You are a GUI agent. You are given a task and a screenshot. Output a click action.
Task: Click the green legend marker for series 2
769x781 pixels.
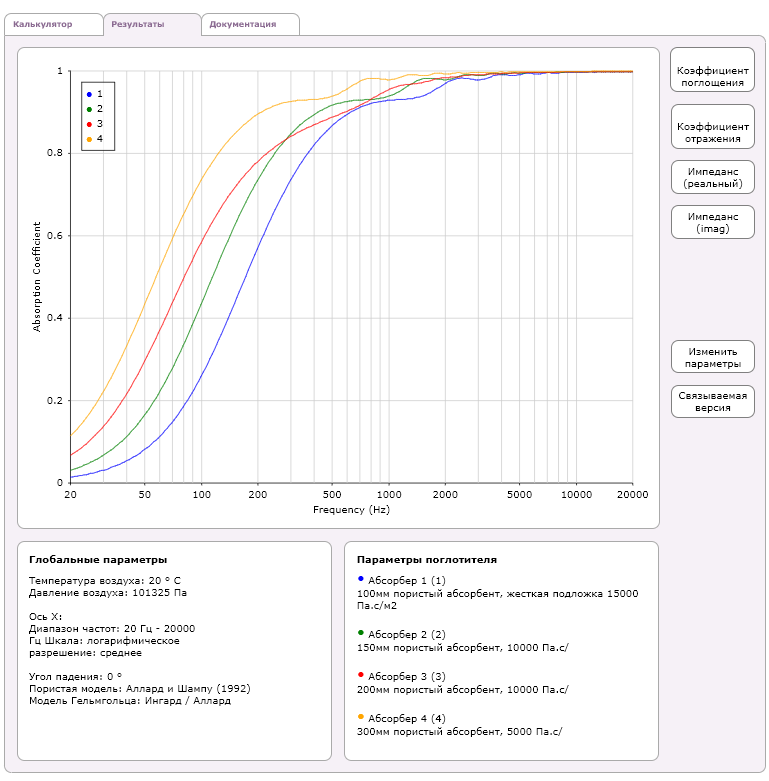(89, 108)
